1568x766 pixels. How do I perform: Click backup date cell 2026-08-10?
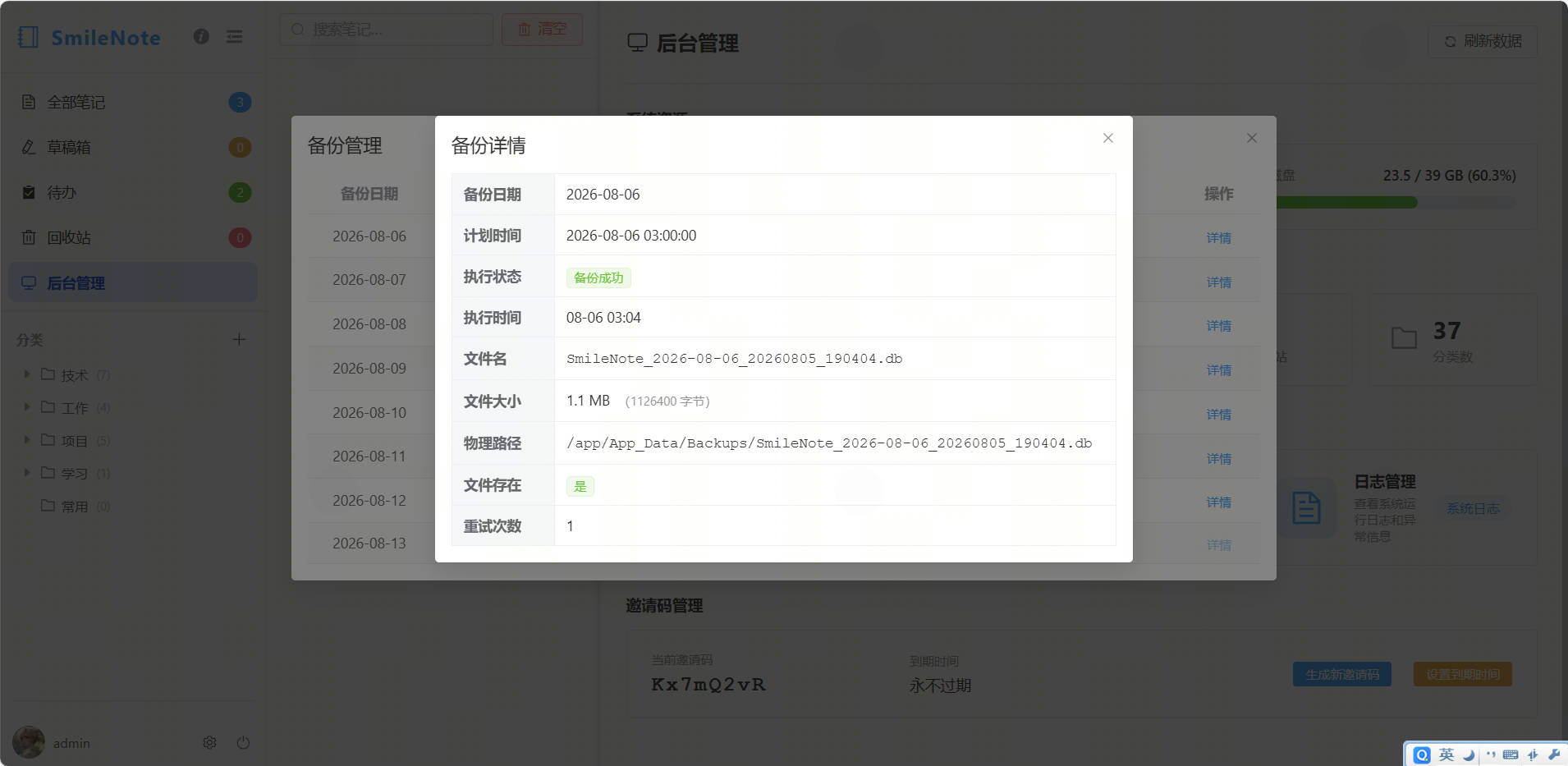coord(369,413)
